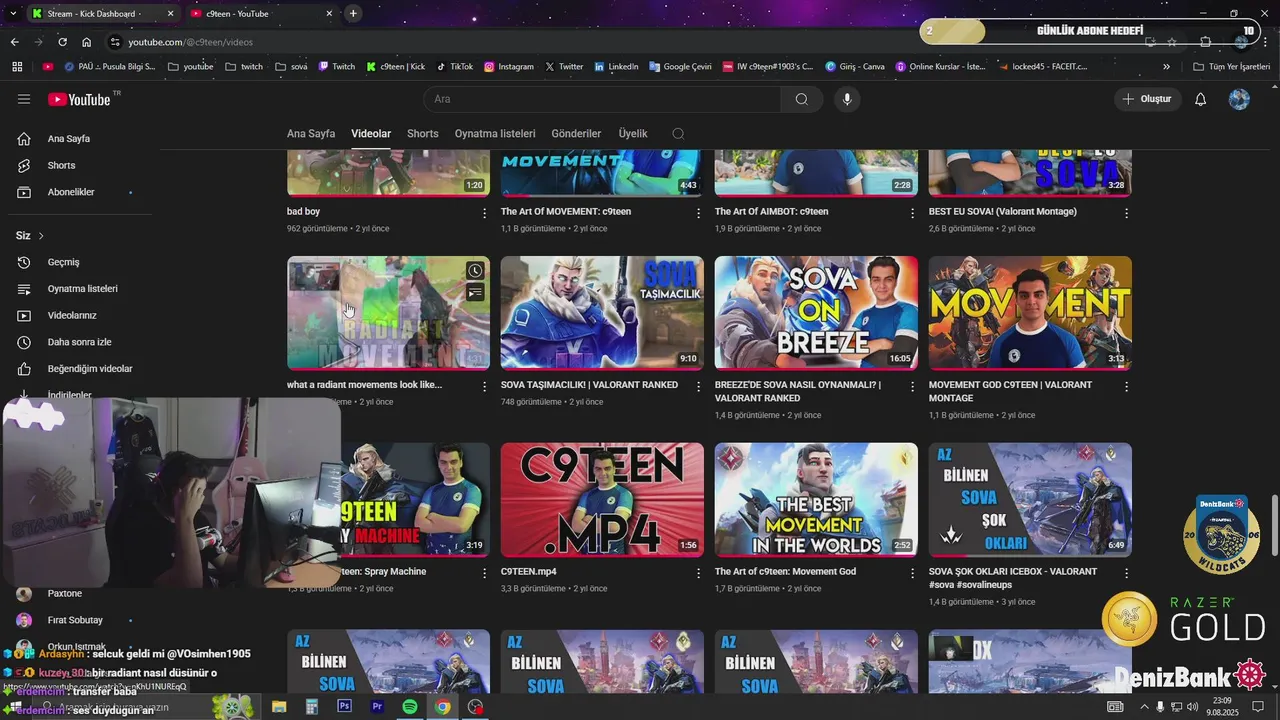Open the browser home page button
The width and height of the screenshot is (1280, 720).
[87, 42]
